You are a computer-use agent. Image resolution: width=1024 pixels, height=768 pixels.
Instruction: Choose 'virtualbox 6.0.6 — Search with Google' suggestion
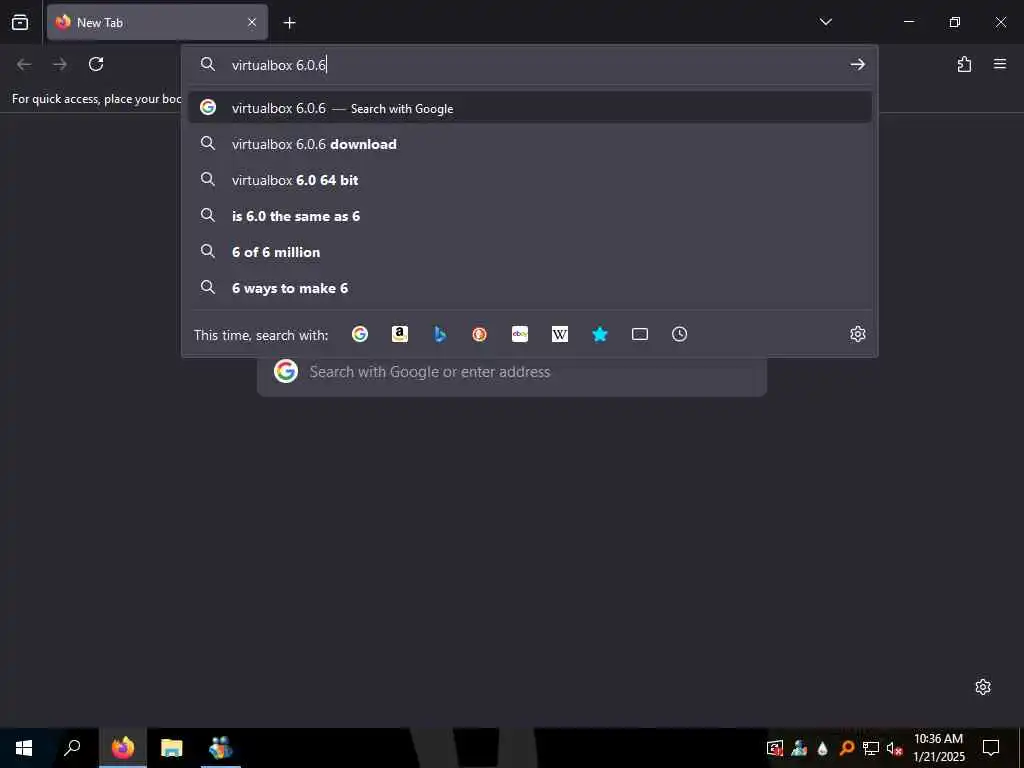[530, 108]
